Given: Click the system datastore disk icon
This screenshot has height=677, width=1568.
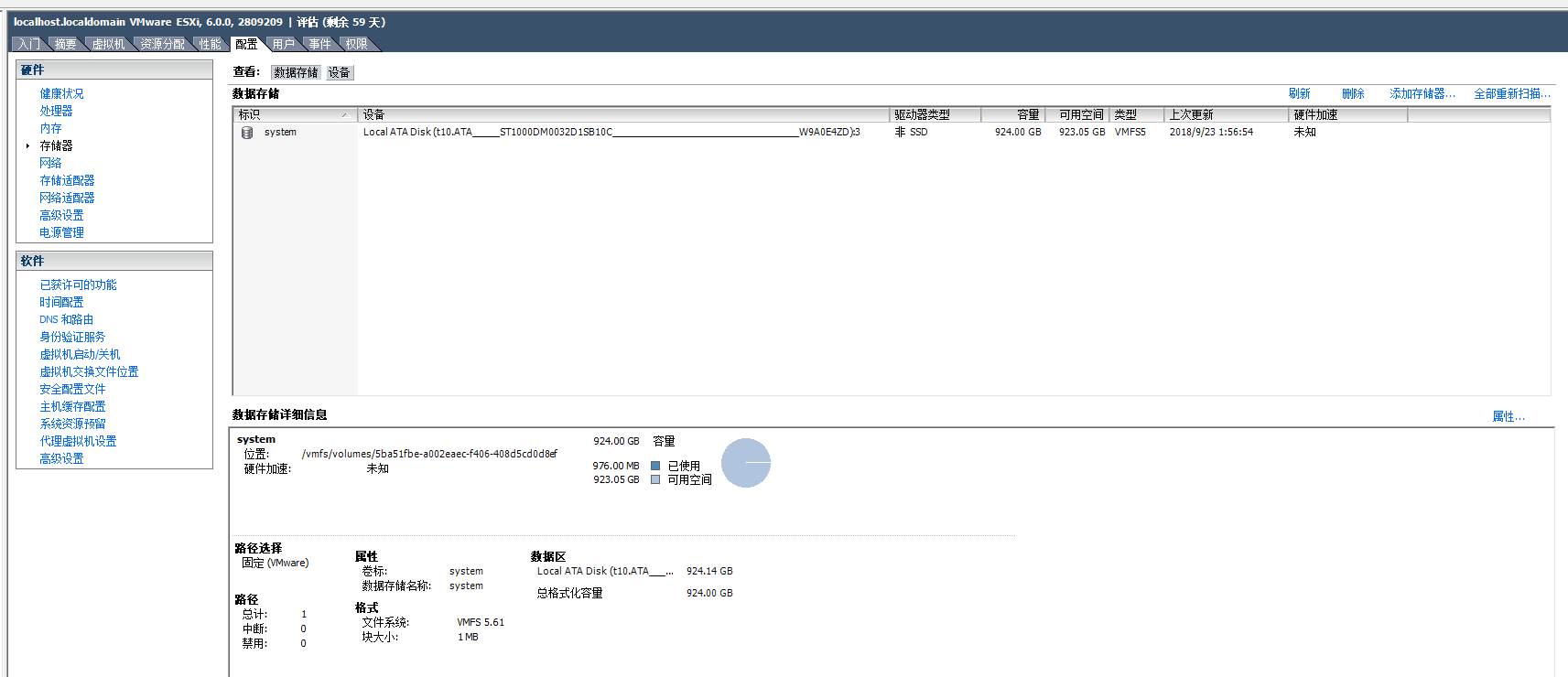Looking at the screenshot, I should 247,133.
